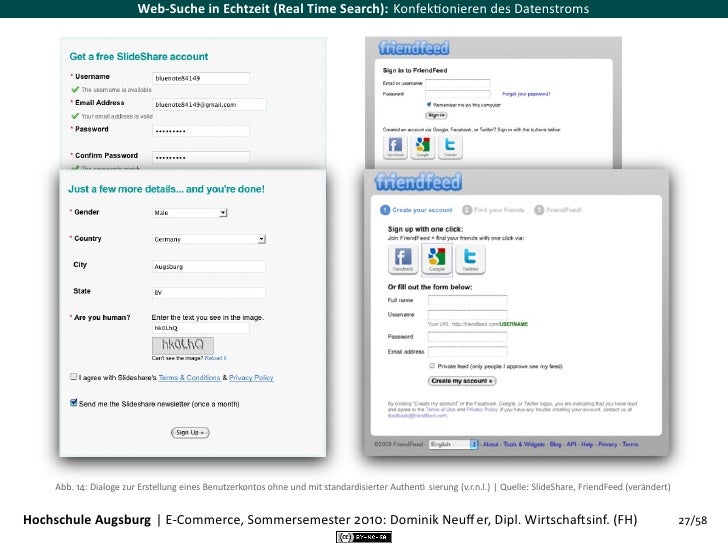
Task: Click friendfeed logo above Sign in form
Action: (x=414, y=48)
